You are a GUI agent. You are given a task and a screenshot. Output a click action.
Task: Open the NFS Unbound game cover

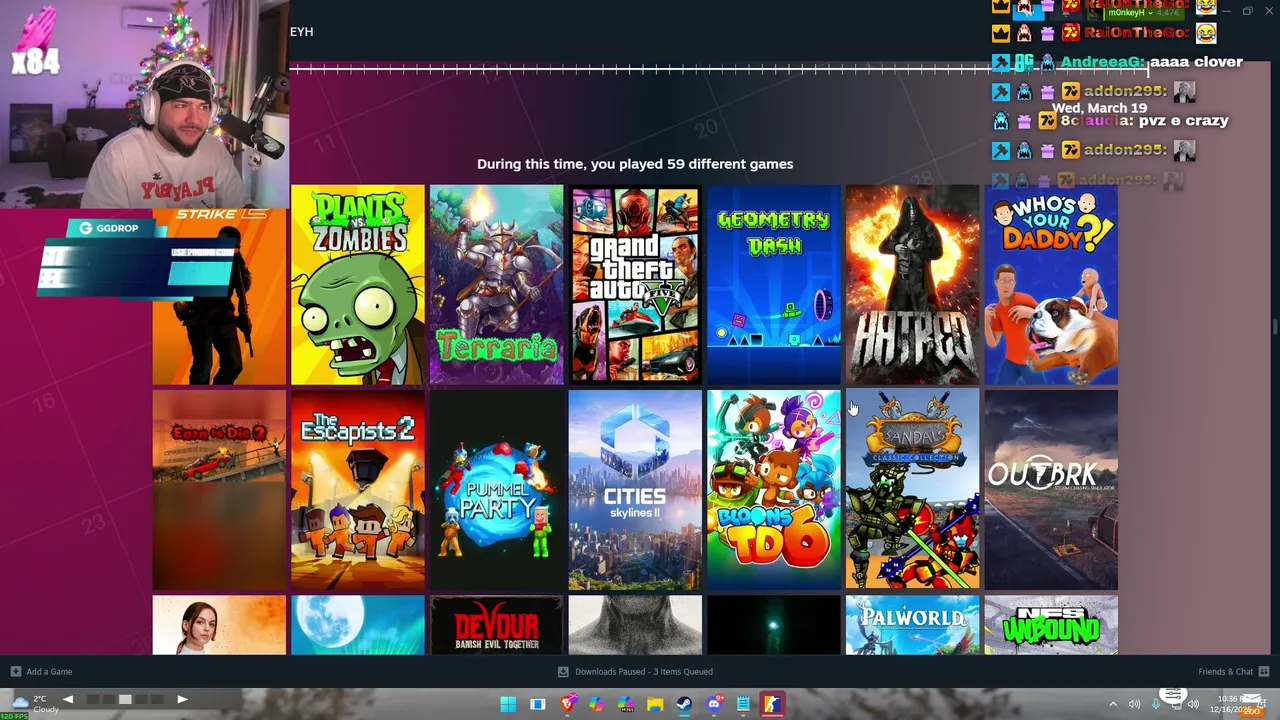(1051, 625)
